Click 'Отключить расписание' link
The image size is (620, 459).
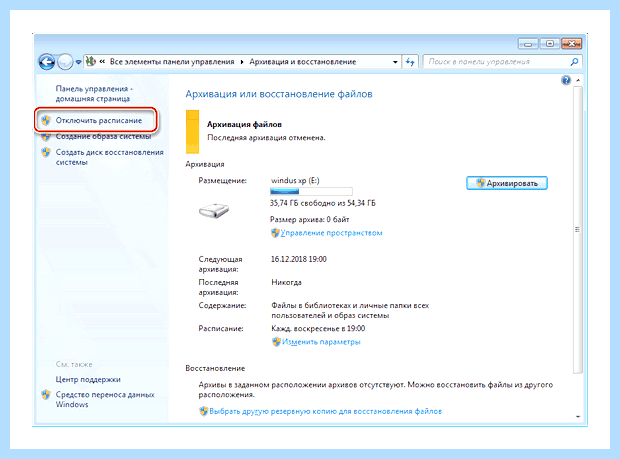(x=98, y=120)
